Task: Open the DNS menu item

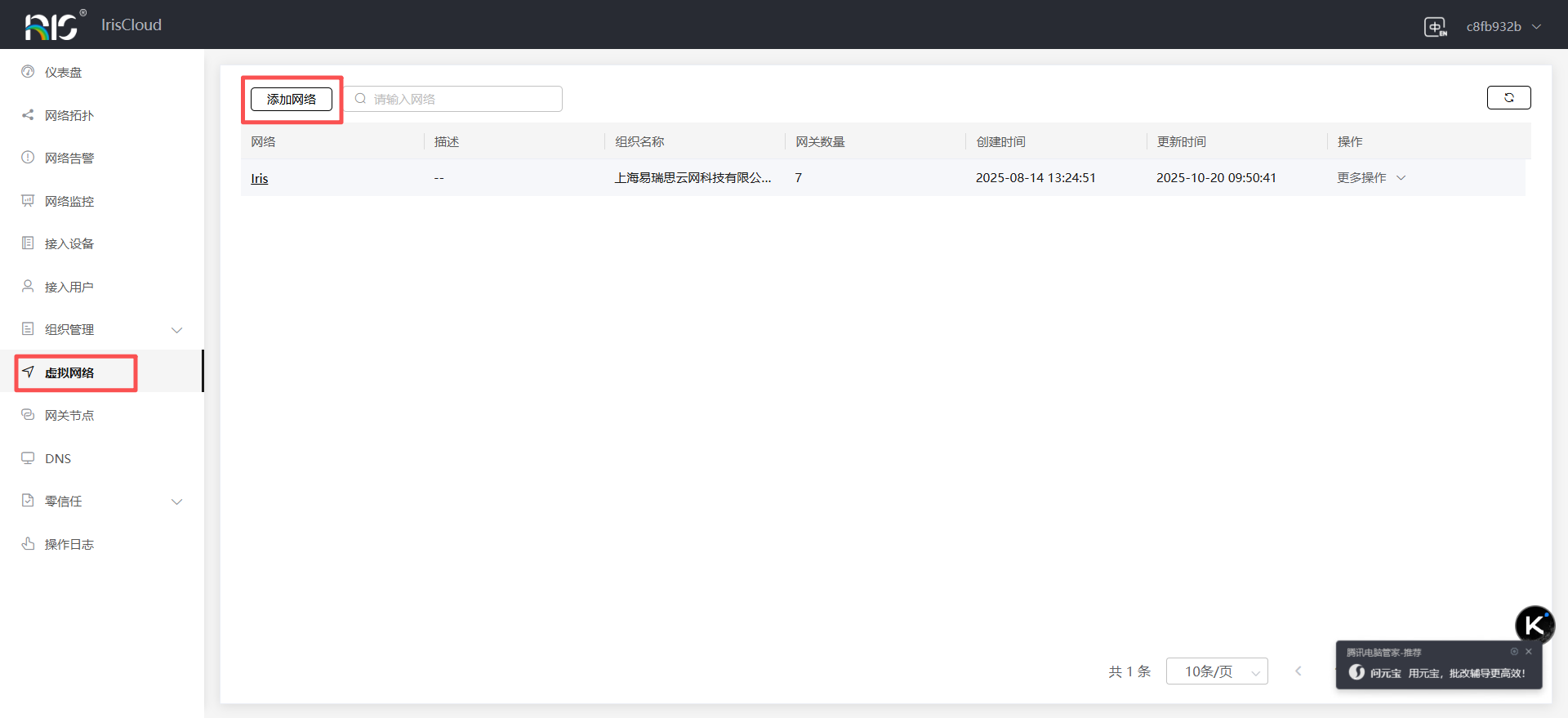Action: (58, 459)
